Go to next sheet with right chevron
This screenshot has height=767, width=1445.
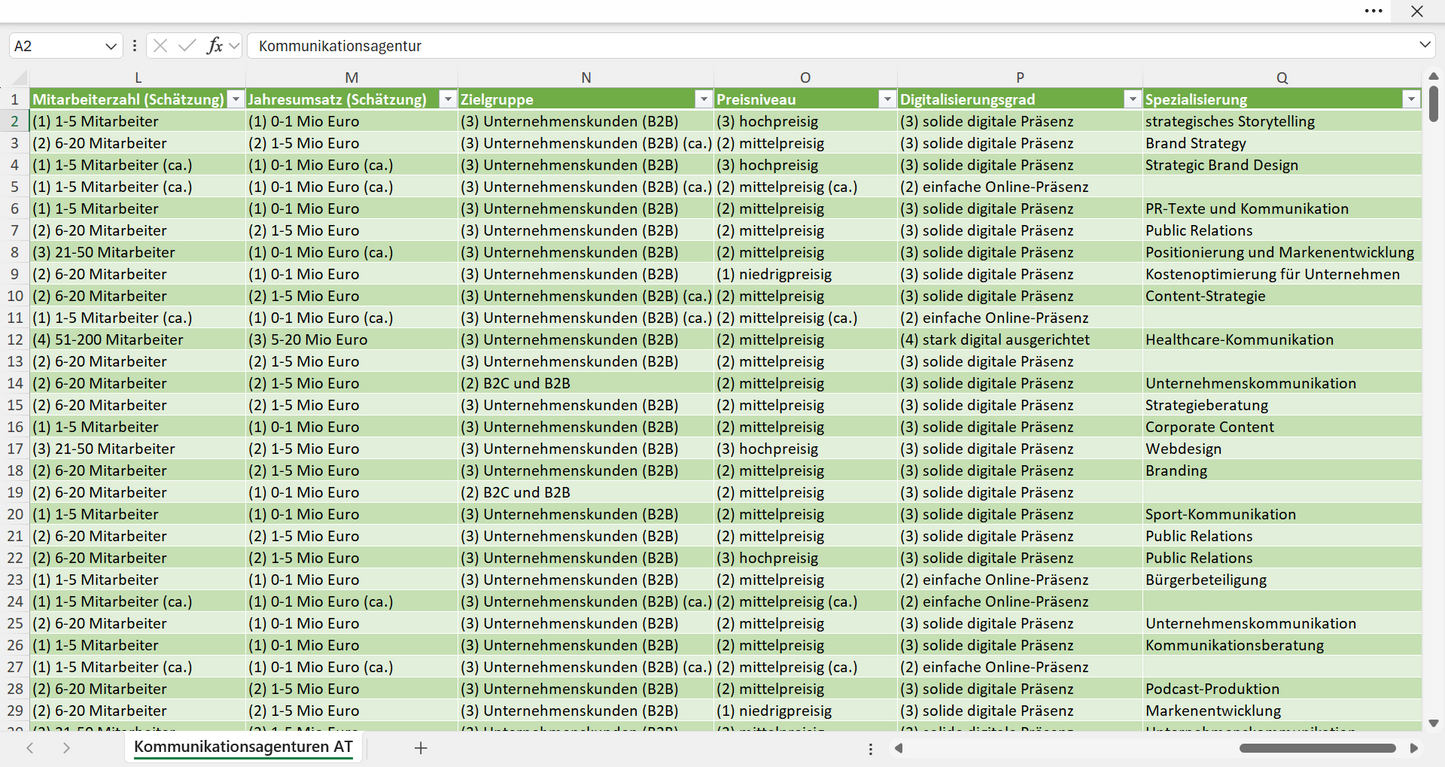click(66, 748)
